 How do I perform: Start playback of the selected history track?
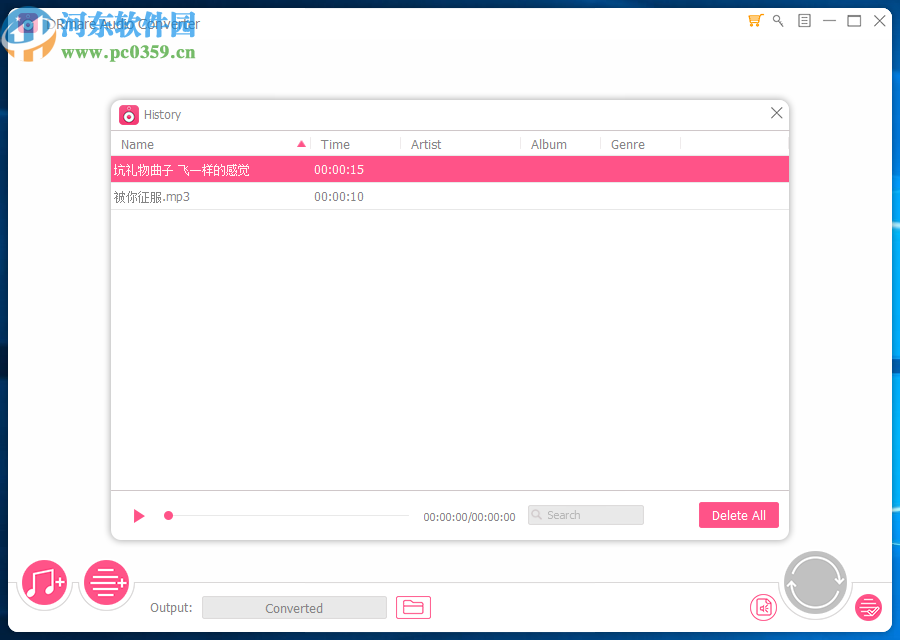point(138,515)
